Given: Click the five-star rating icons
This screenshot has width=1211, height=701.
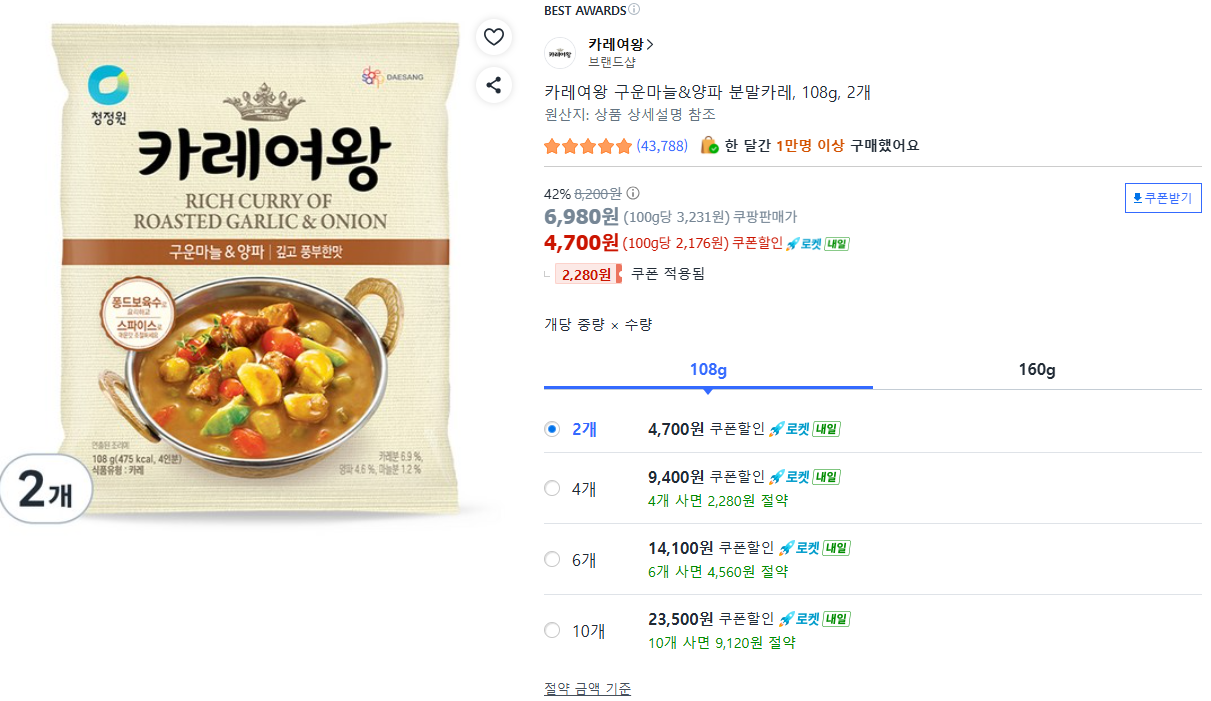Looking at the screenshot, I should (x=588, y=146).
